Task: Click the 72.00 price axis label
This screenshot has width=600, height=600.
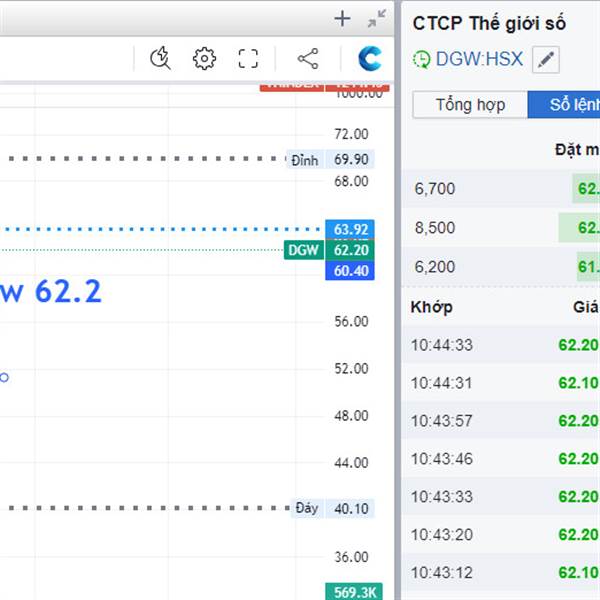Action: (x=351, y=134)
